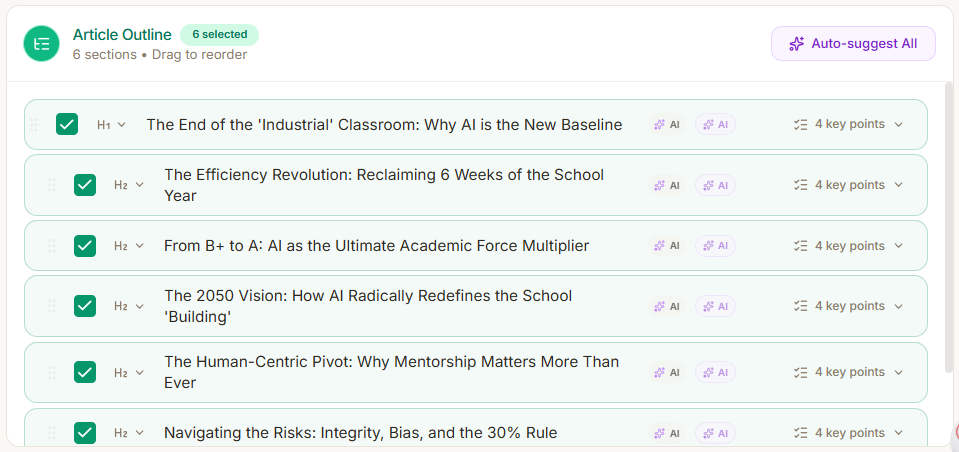Click the drag handle on the Human-Centric Pivot row
This screenshot has width=959, height=452.
[x=52, y=372]
